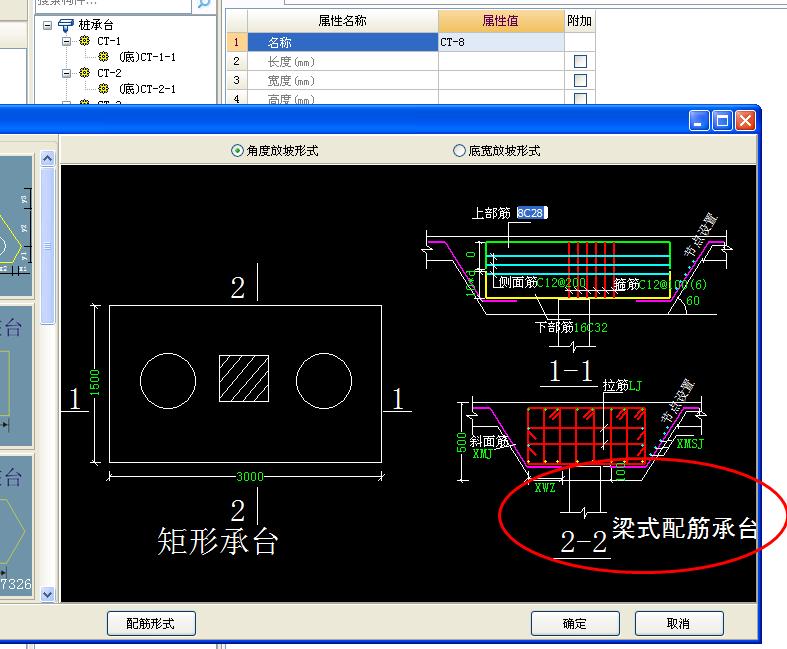Tick the 长度(mm) 附加 checkbox
The width and height of the screenshot is (787, 649).
point(580,61)
